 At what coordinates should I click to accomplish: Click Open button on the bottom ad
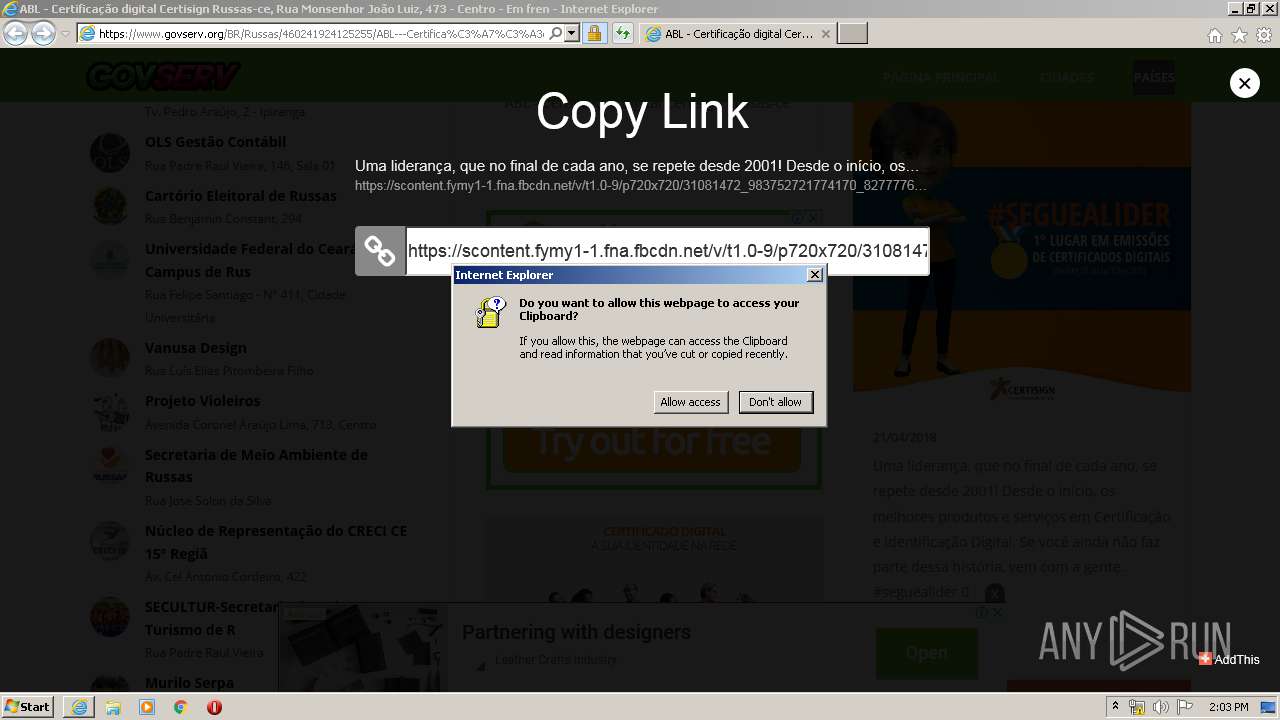(x=927, y=653)
